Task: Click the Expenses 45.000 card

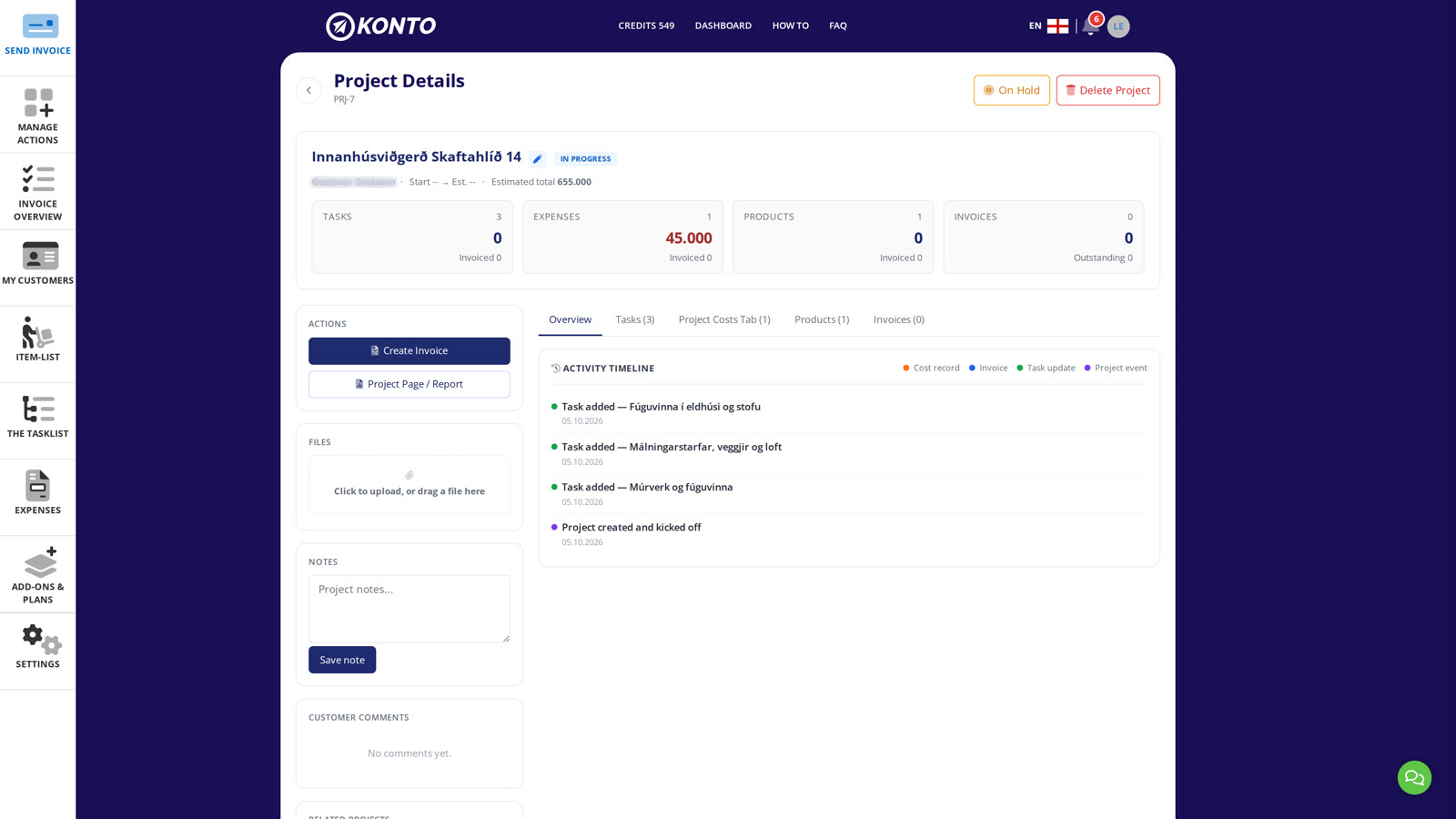Action: (x=622, y=237)
